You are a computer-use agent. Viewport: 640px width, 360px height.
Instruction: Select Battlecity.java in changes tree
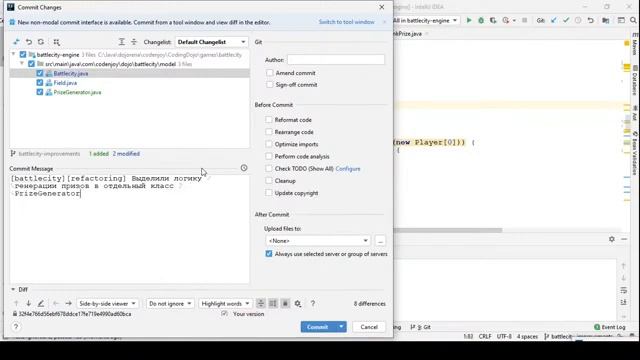[x=71, y=73]
